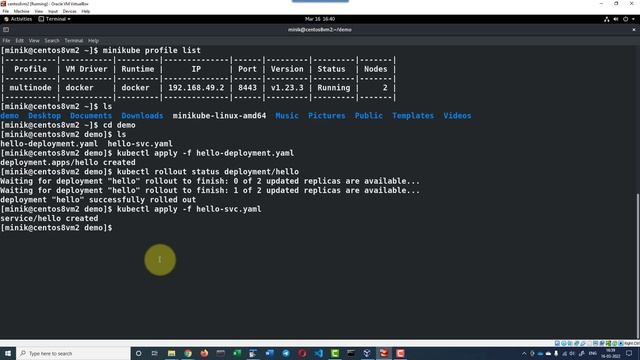The width and height of the screenshot is (640, 360).
Task: Click the GNOME power icon
Action: 625,19
